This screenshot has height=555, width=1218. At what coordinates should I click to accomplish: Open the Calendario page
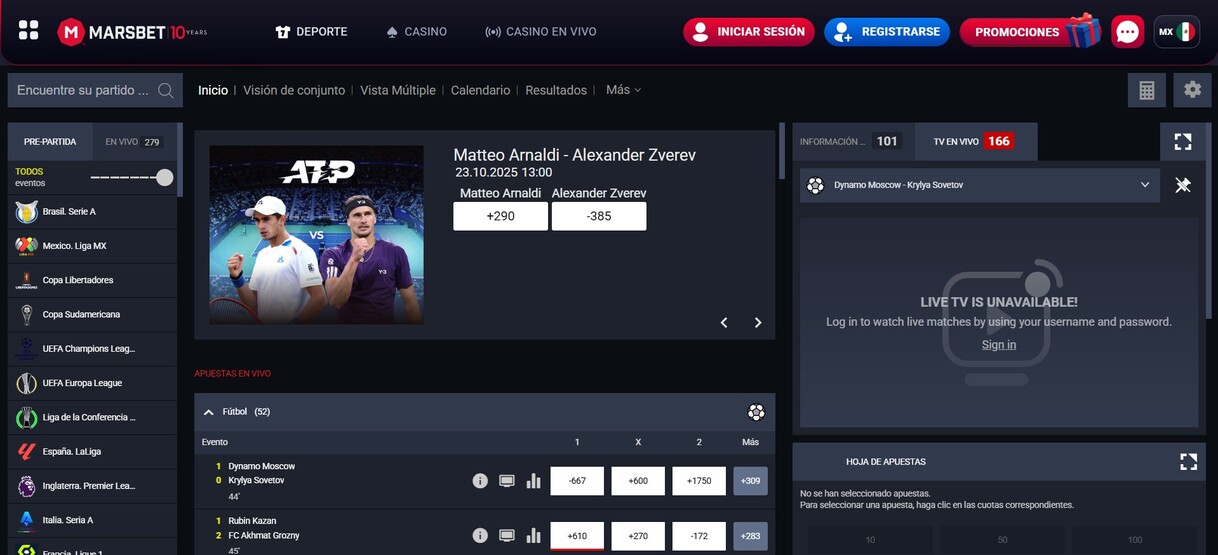tap(480, 90)
